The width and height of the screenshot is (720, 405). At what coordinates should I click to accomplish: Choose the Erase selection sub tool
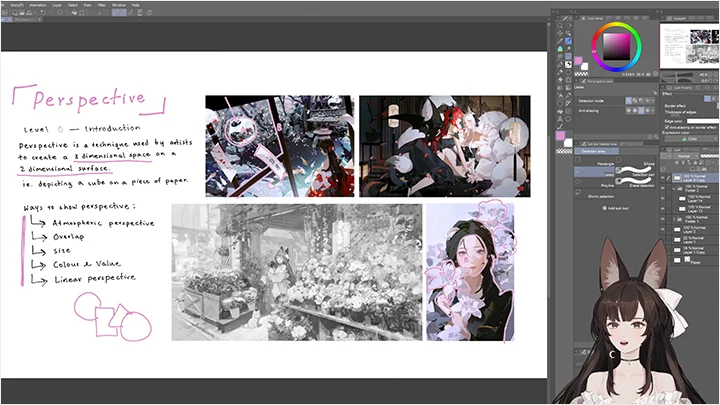636,183
